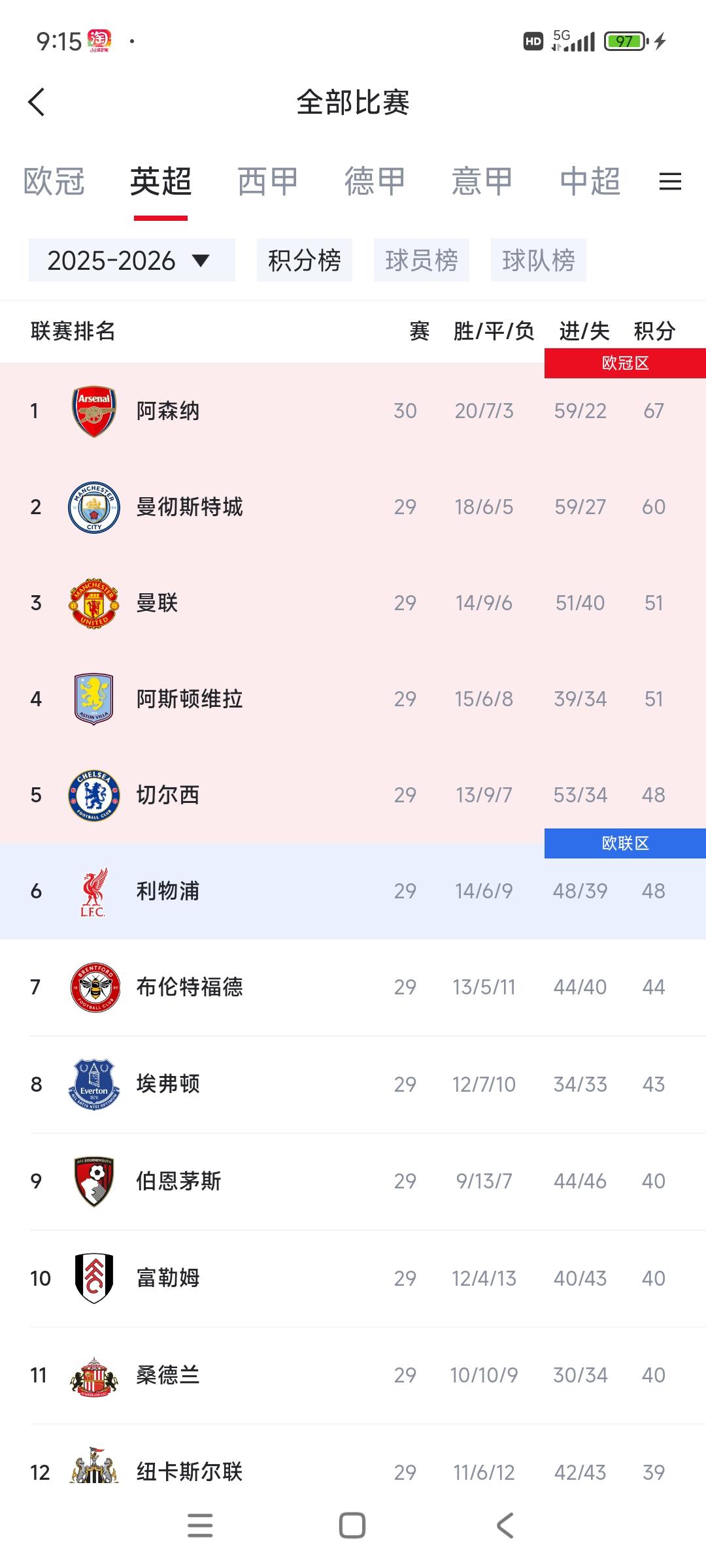
Task: Select the 中超 league tab
Action: (x=590, y=181)
